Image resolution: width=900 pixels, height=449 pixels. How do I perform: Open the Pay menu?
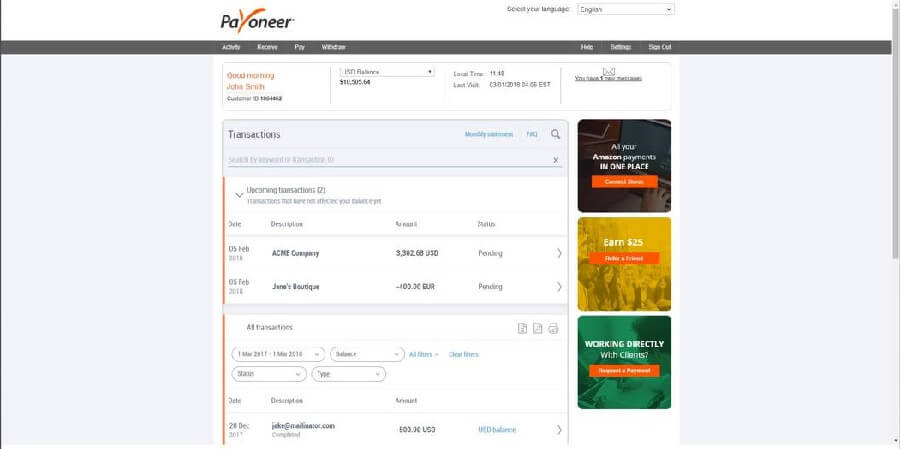[300, 47]
